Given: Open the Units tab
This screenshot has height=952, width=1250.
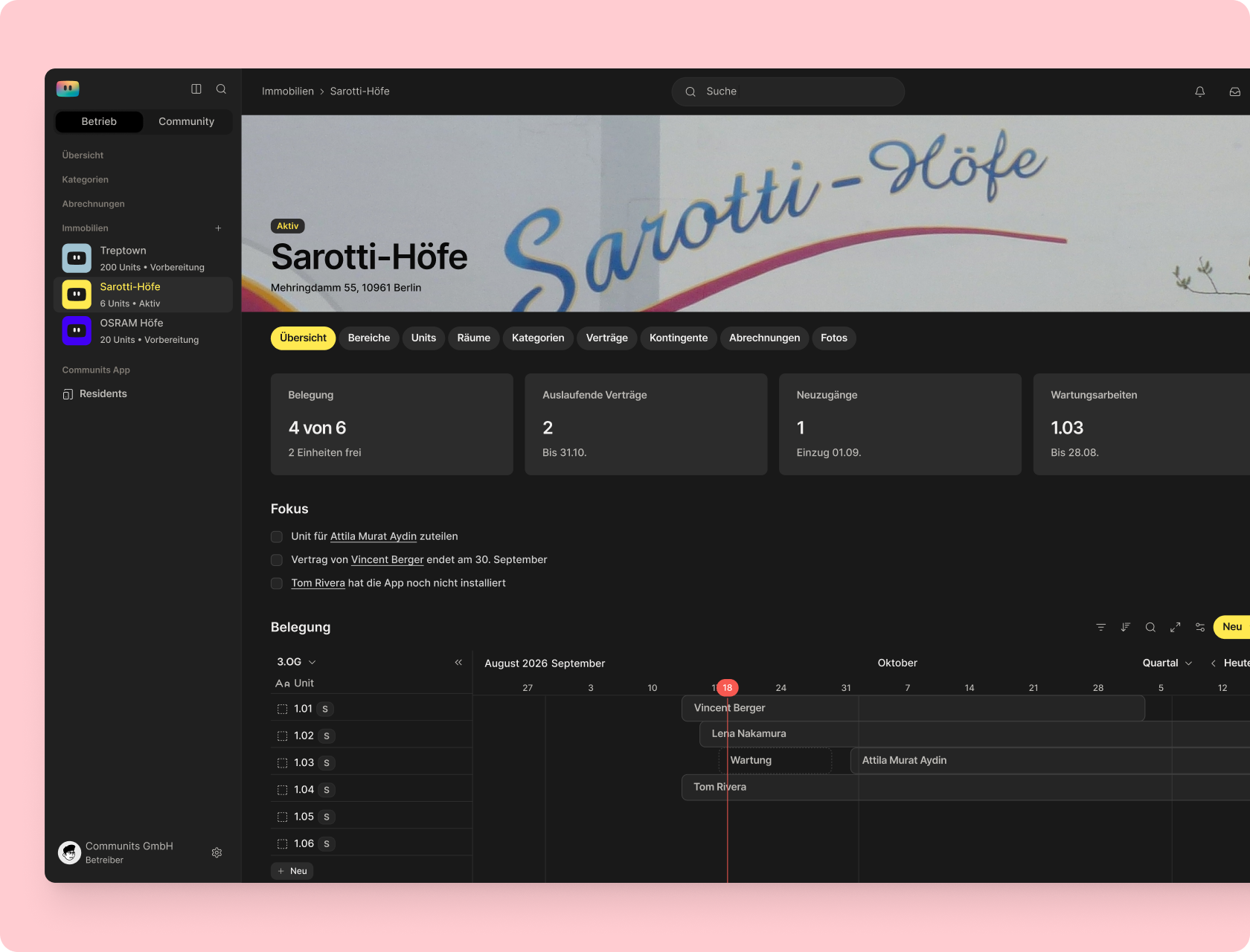Looking at the screenshot, I should [x=424, y=338].
